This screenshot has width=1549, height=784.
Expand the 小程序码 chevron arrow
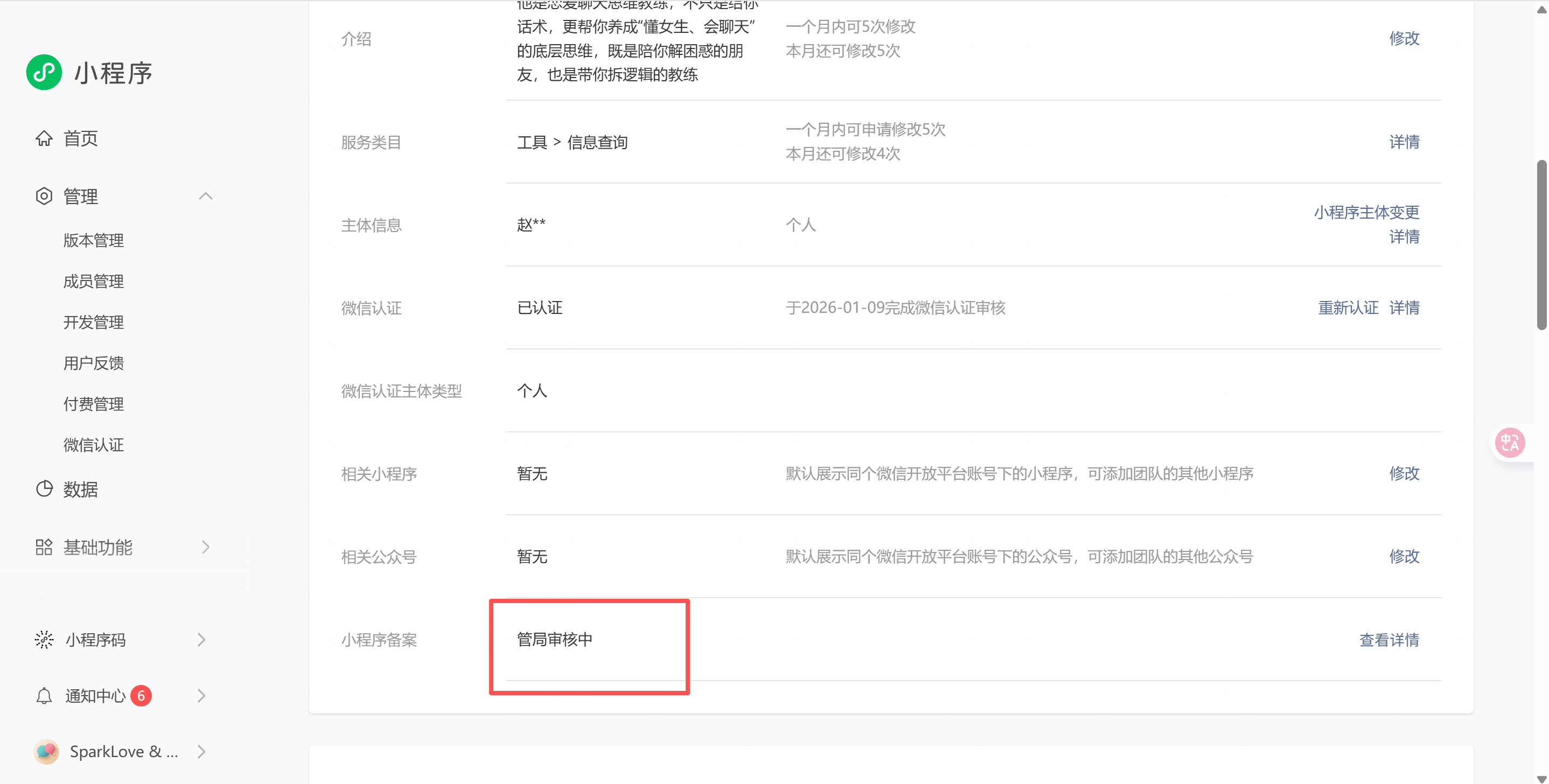pos(202,640)
